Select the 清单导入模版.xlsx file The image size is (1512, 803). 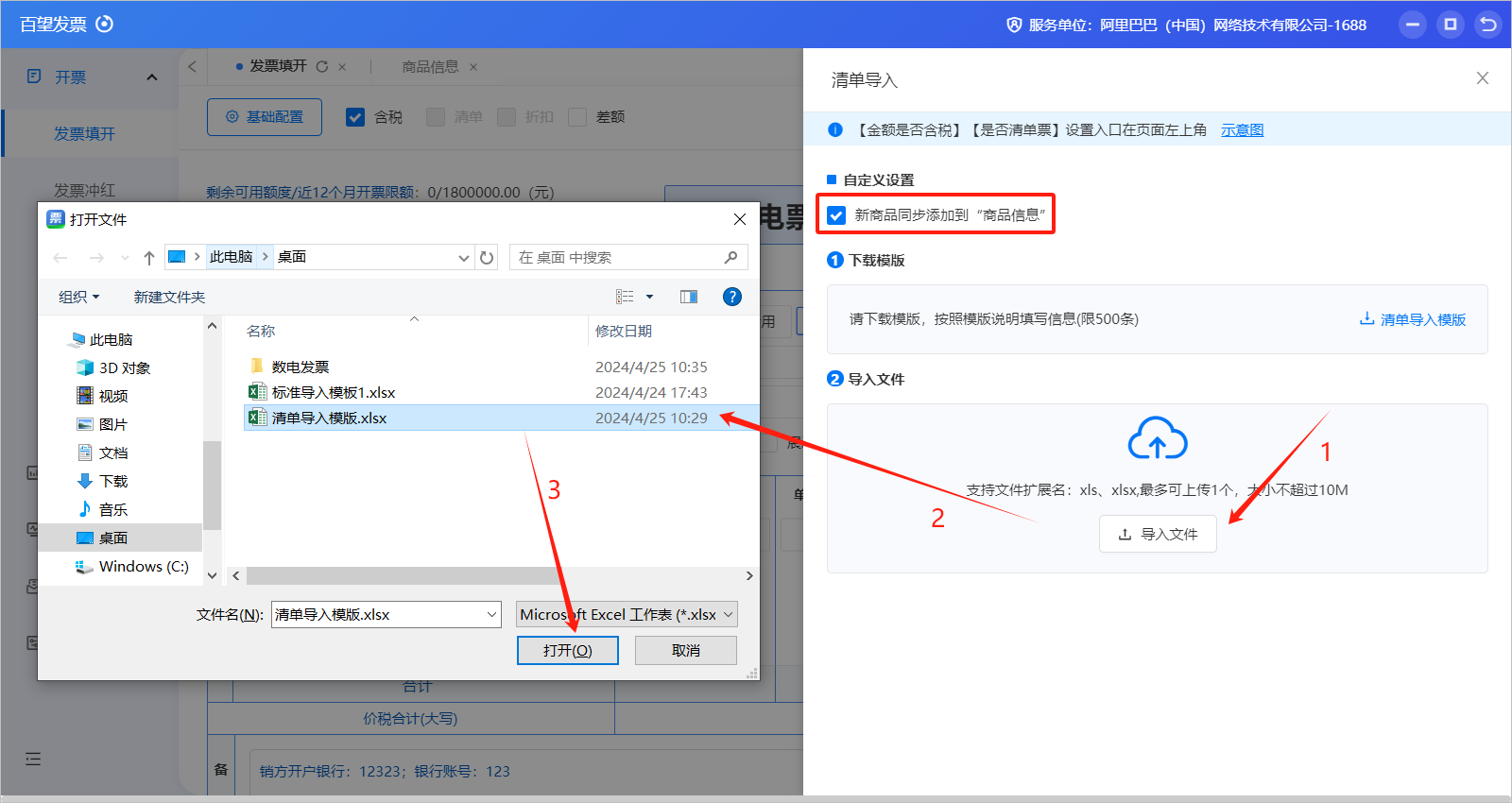click(x=501, y=418)
